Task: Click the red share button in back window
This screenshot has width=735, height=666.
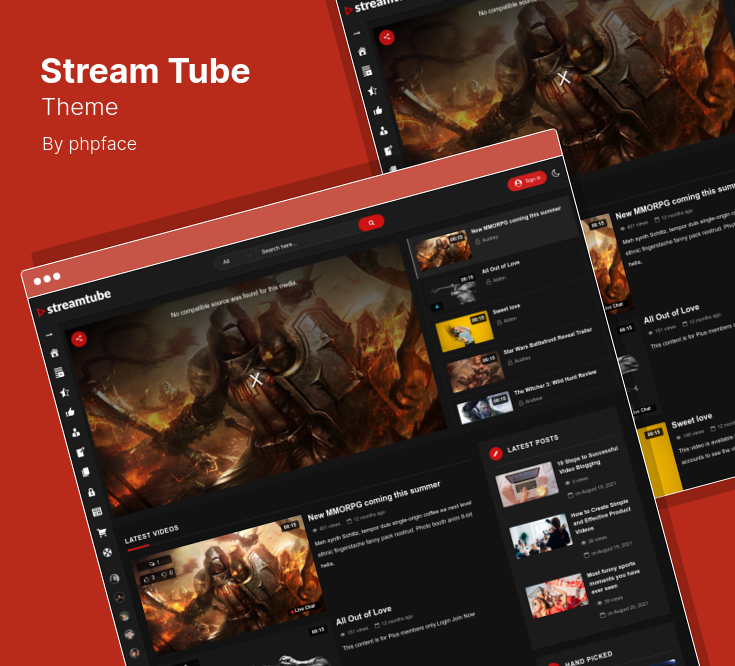Action: point(387,37)
